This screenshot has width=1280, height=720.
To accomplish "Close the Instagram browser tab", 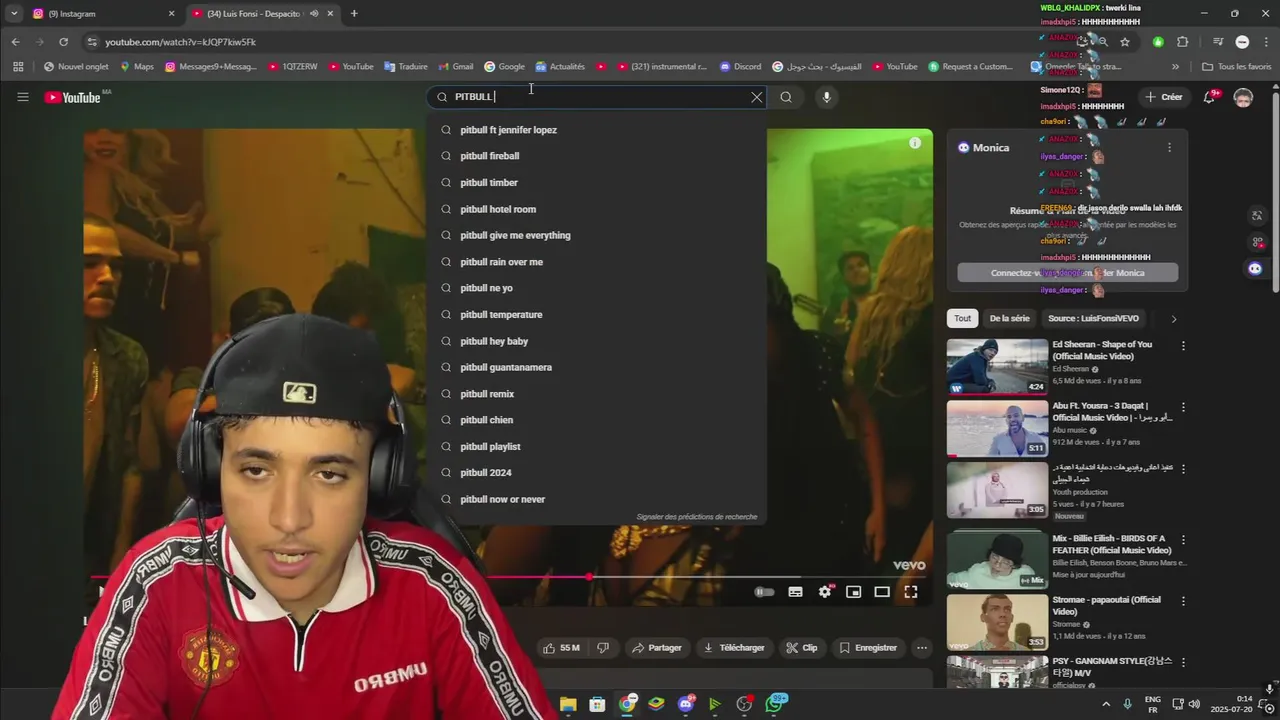I will (x=171, y=14).
